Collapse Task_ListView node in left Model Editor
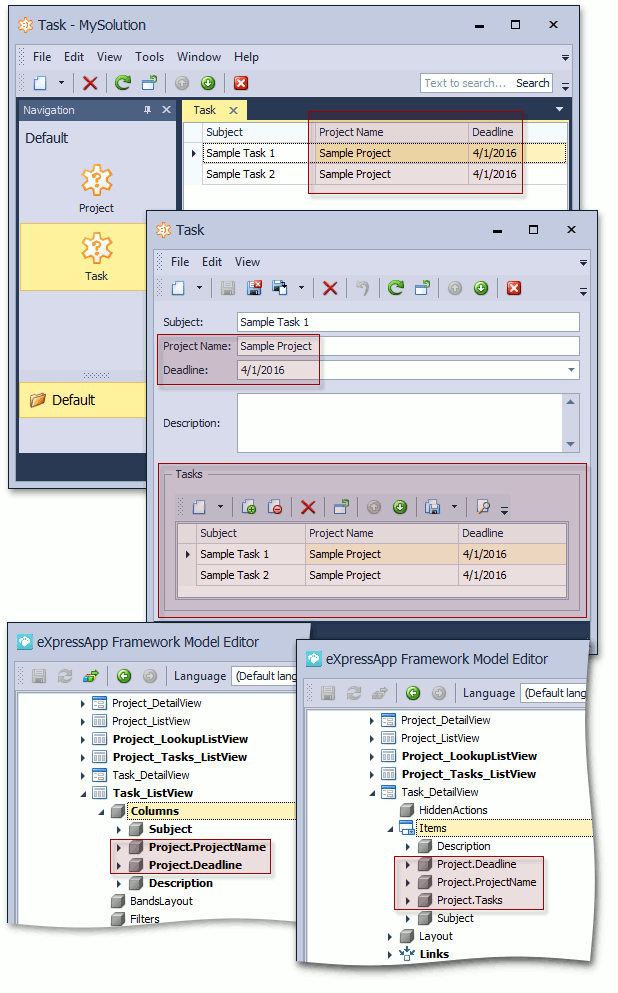The image size is (618, 993). [x=83, y=794]
